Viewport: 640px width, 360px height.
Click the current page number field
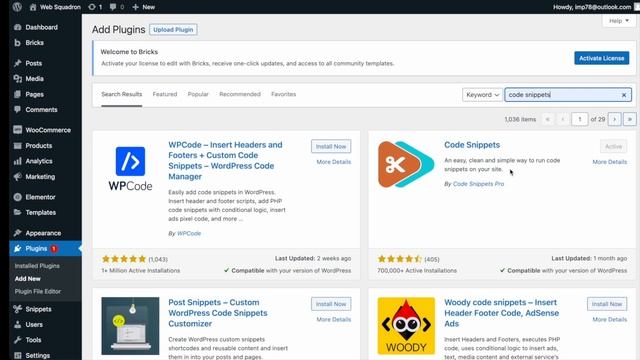click(x=580, y=119)
